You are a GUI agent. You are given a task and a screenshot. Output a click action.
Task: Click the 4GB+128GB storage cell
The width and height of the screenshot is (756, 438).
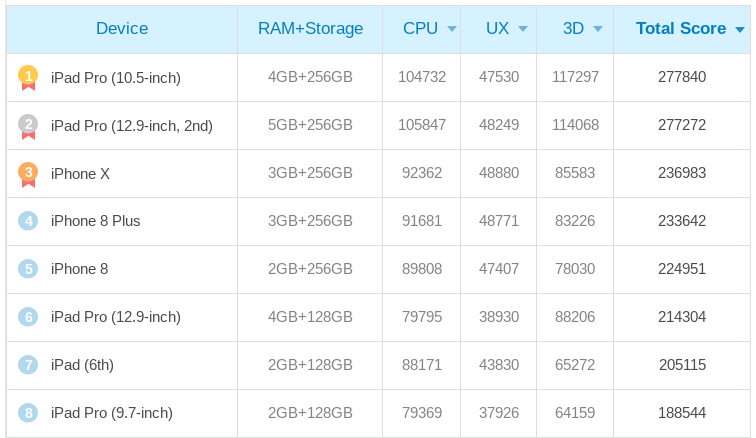pos(310,317)
